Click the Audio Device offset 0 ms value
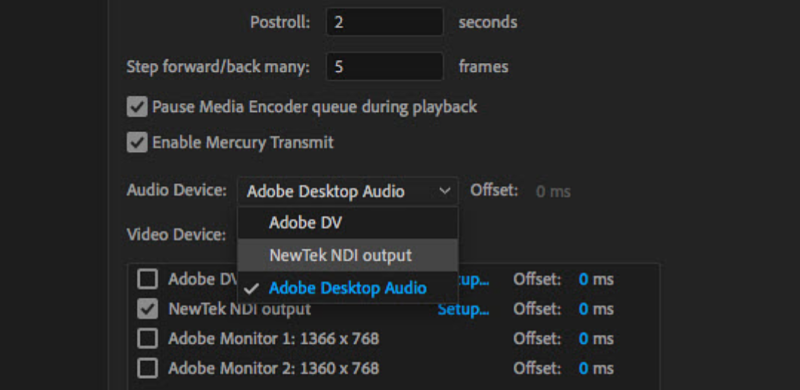The width and height of the screenshot is (800, 390). (554, 192)
